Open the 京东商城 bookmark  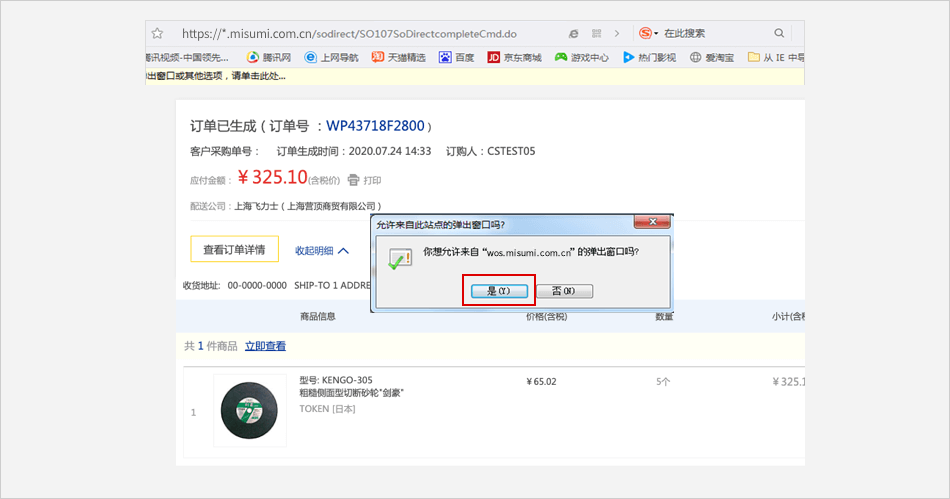coord(513,57)
